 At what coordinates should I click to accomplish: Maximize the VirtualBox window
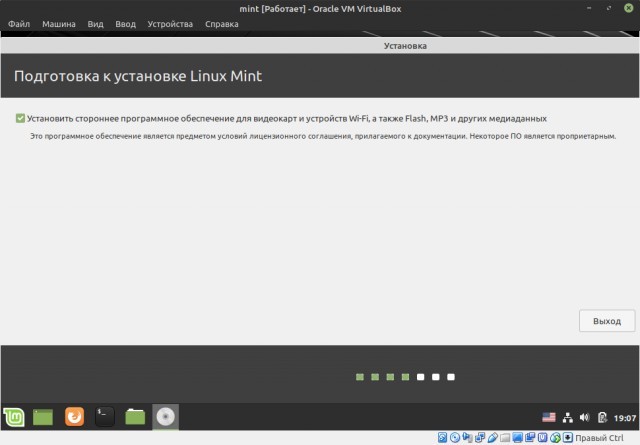click(x=609, y=8)
